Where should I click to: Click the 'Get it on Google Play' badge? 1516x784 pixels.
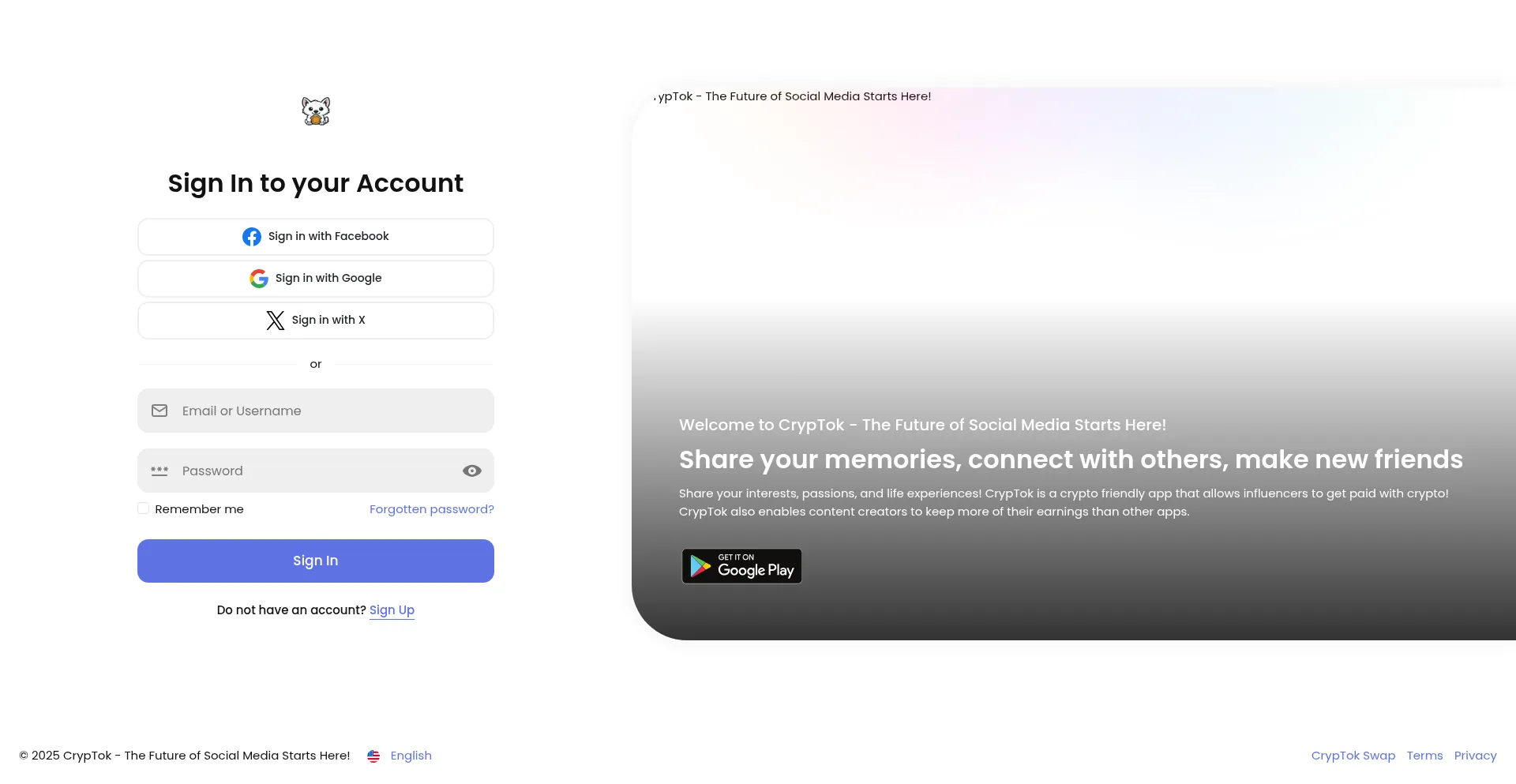tap(741, 566)
